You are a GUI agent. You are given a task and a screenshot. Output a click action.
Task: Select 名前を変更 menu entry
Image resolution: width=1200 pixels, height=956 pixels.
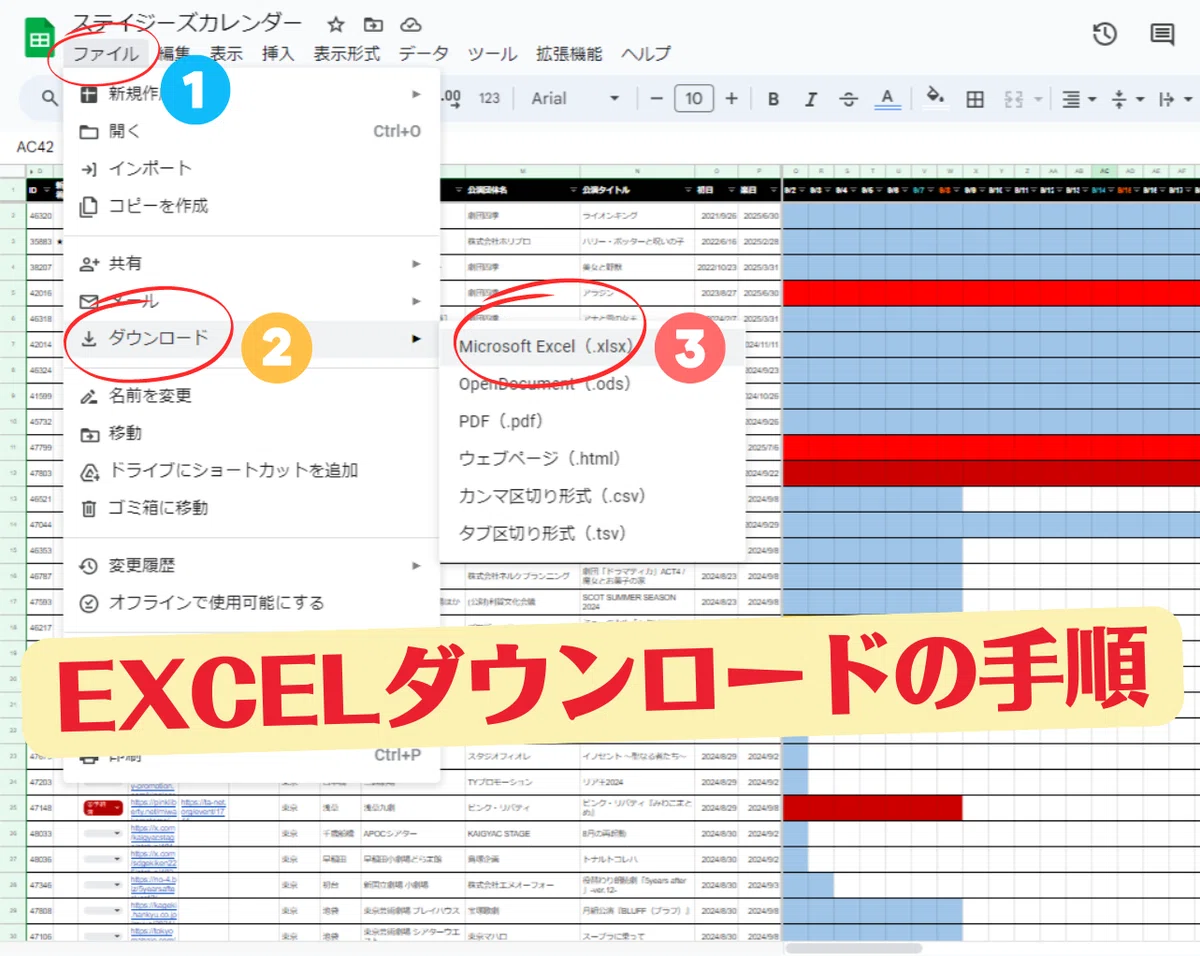(251, 396)
